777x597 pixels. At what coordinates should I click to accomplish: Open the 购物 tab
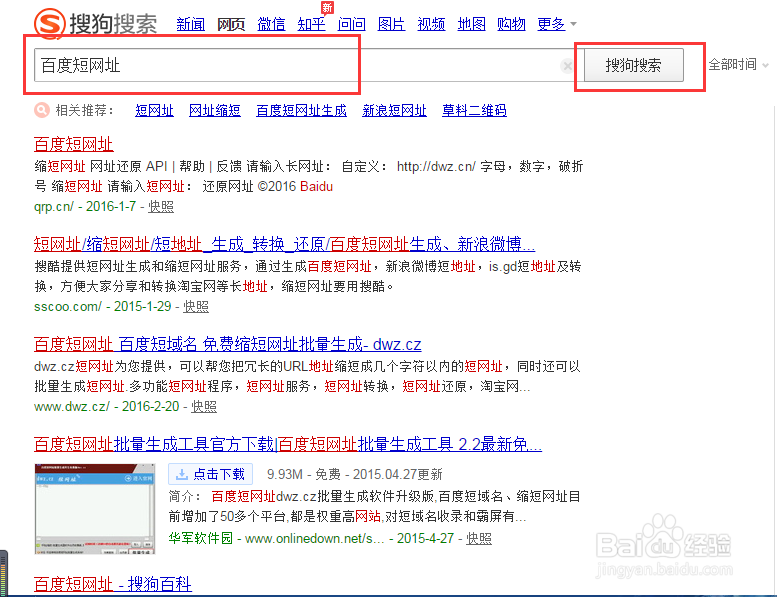tap(511, 24)
